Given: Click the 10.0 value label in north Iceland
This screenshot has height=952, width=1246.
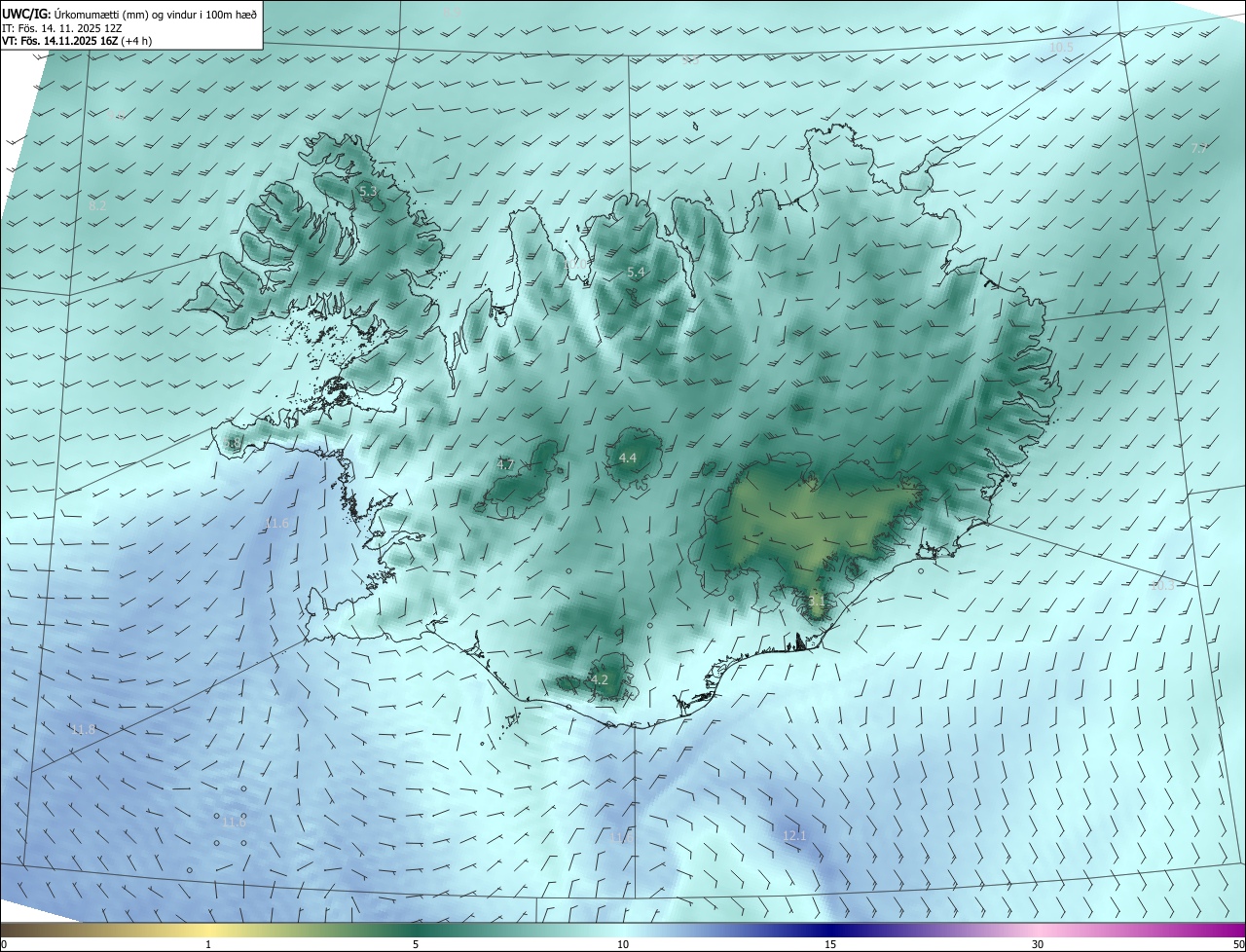Looking at the screenshot, I should (x=577, y=263).
